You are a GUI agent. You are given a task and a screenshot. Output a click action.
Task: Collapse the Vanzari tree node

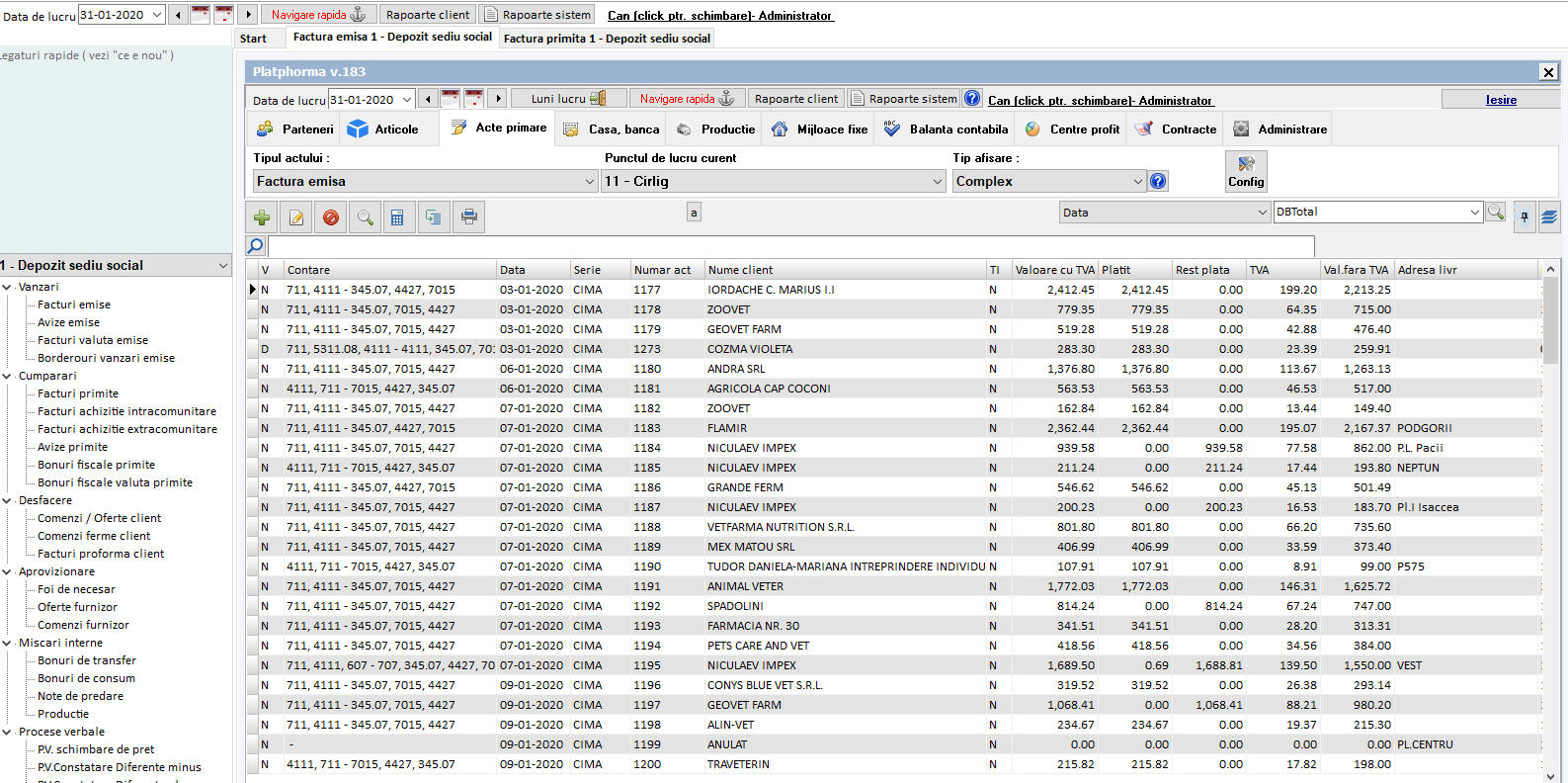[x=8, y=288]
